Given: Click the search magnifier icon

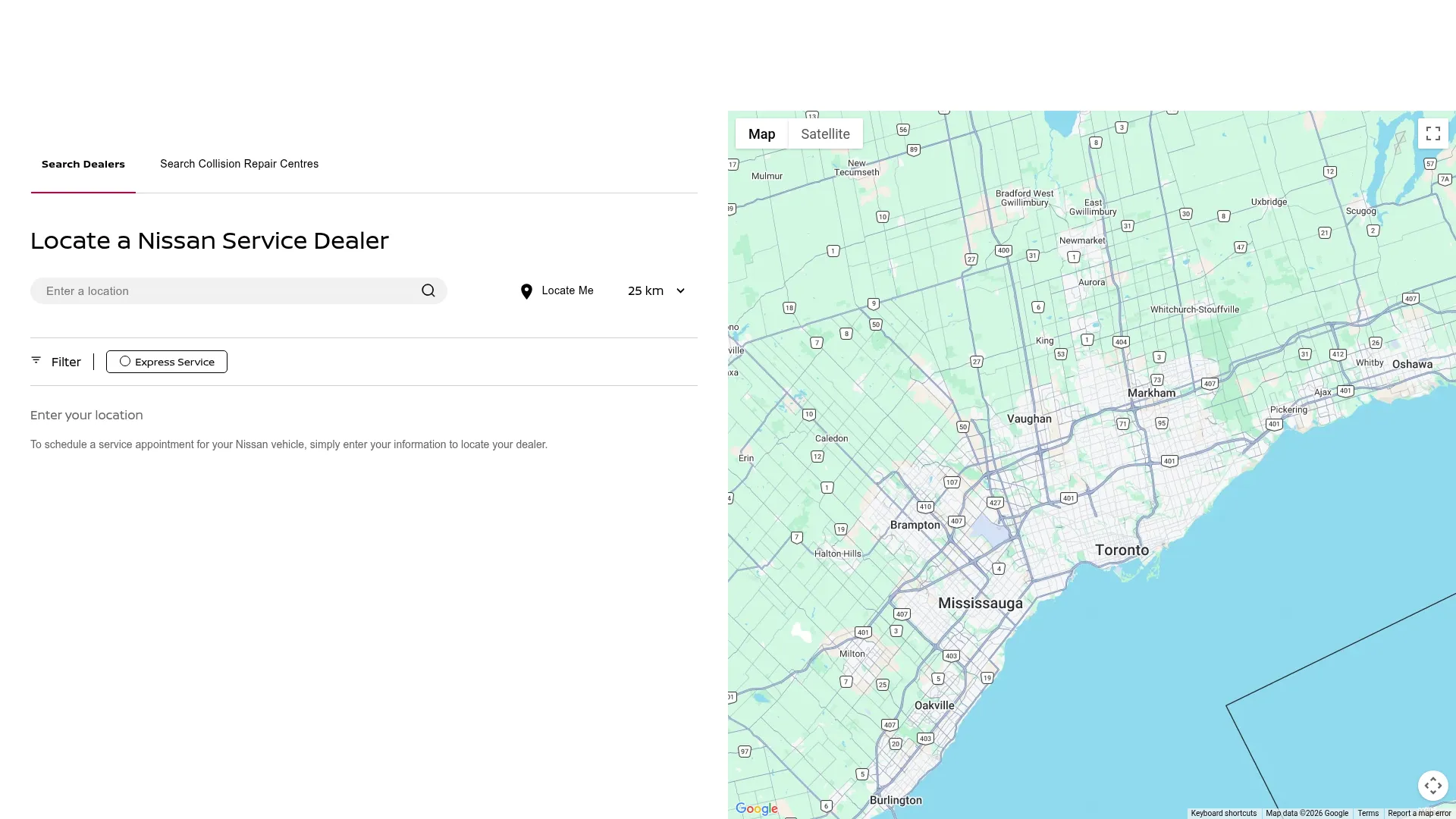Looking at the screenshot, I should pyautogui.click(x=428, y=290).
